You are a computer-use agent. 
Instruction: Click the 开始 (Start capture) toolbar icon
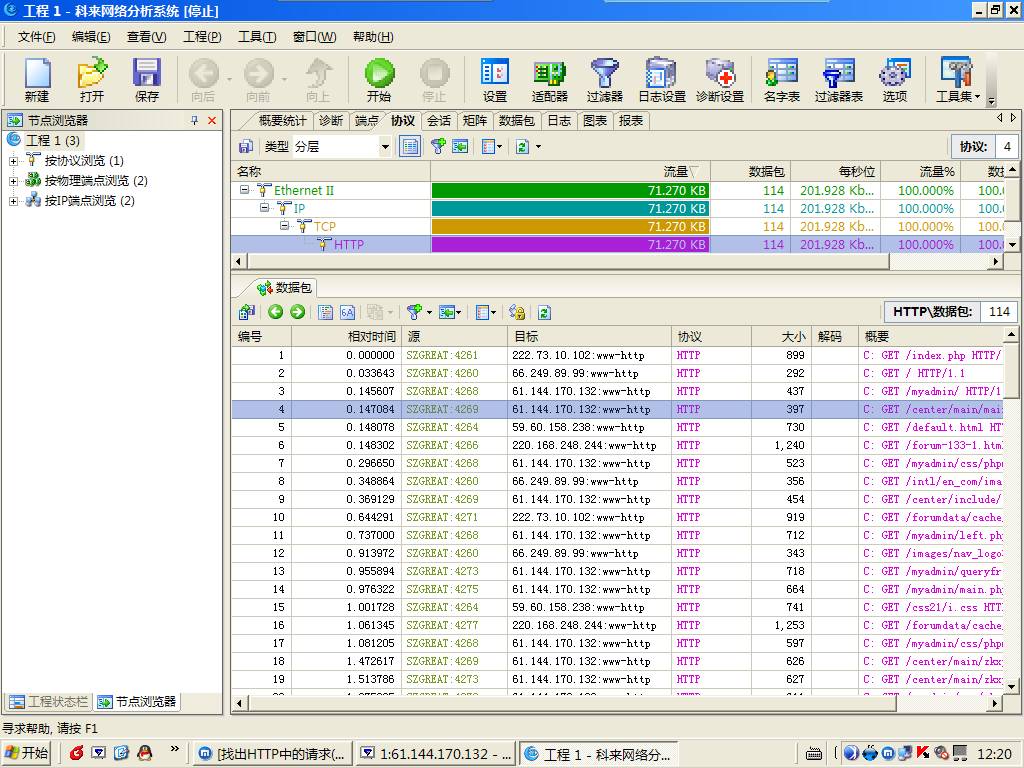[x=379, y=79]
